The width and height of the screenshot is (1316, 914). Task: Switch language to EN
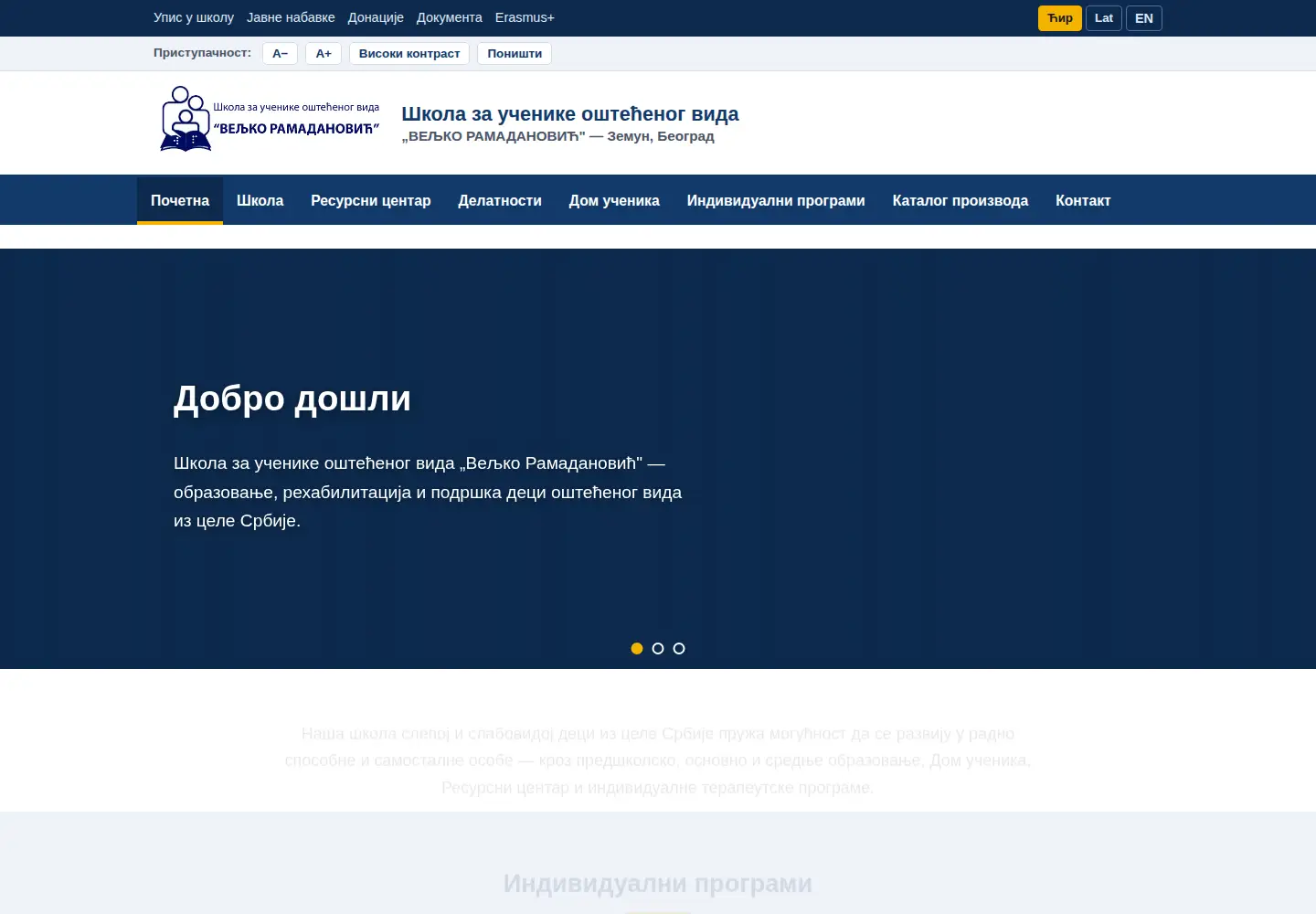(x=1144, y=18)
